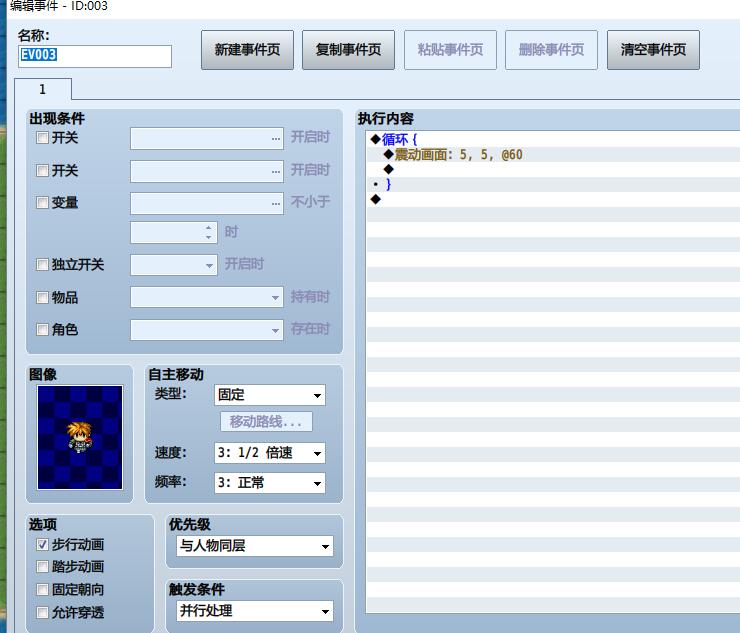This screenshot has width=740, height=633.
Task: Open the 频率 dropdown showing 正常
Action: pyautogui.click(x=270, y=483)
